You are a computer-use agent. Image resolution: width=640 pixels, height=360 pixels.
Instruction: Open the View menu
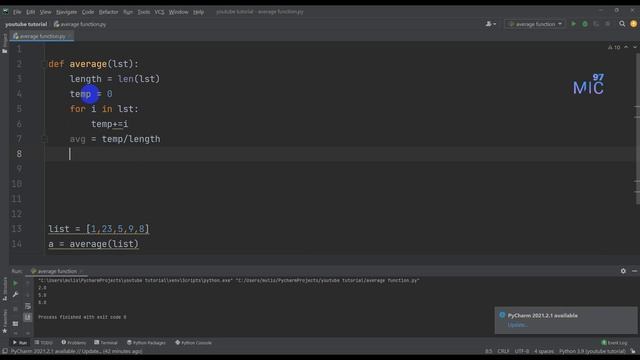(45, 12)
